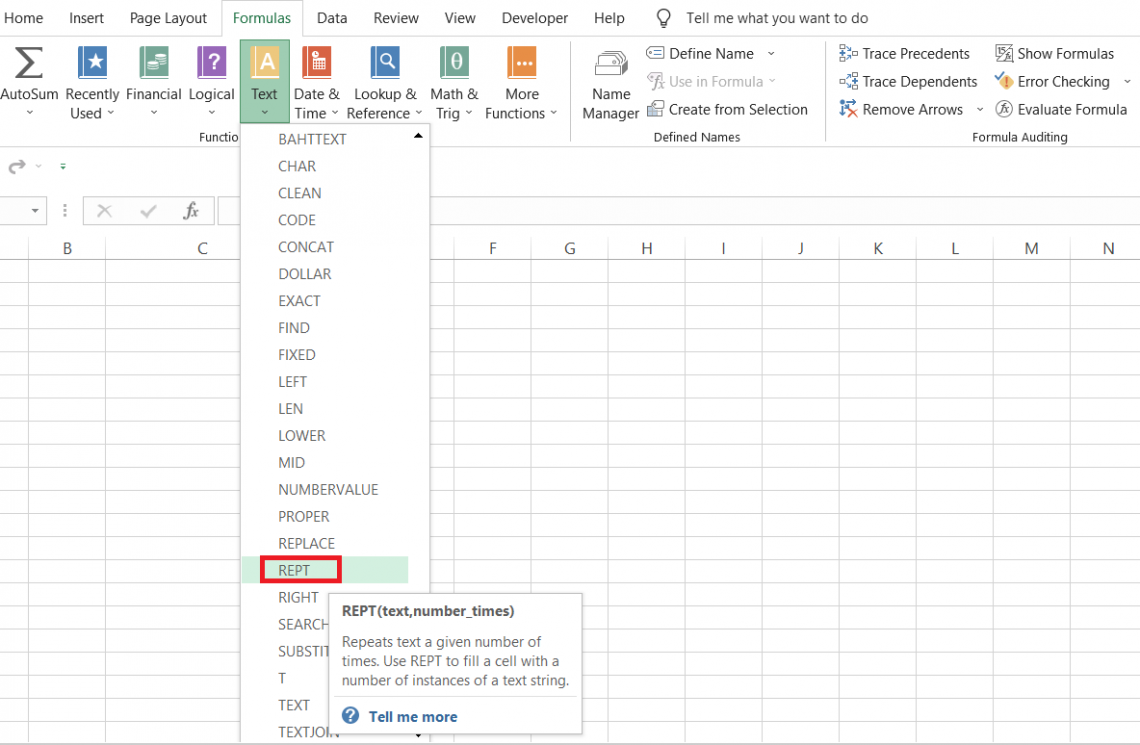Click the Math & Trig icon
The height and width of the screenshot is (745, 1140).
454,63
